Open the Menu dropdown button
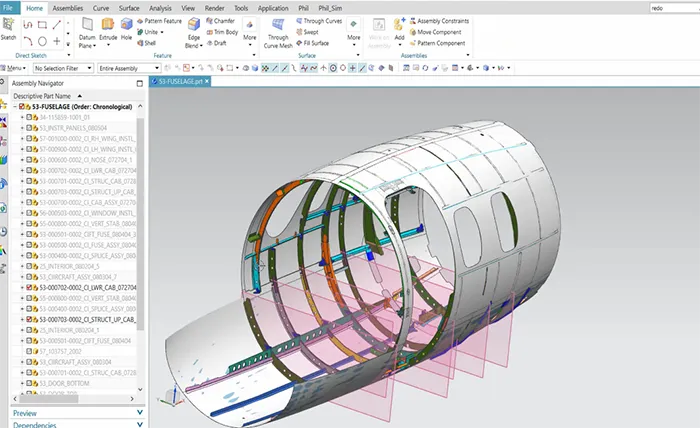Viewport: 700px width, 428px height. (13, 68)
